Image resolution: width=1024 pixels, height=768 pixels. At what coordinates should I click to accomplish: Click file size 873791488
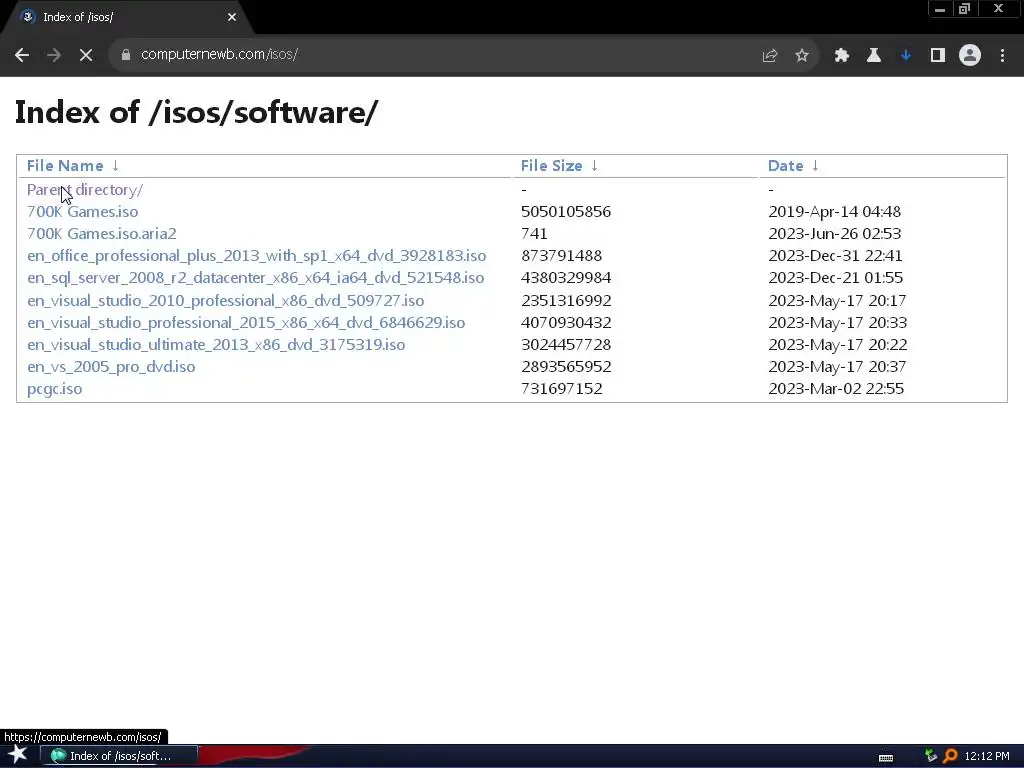click(x=562, y=256)
